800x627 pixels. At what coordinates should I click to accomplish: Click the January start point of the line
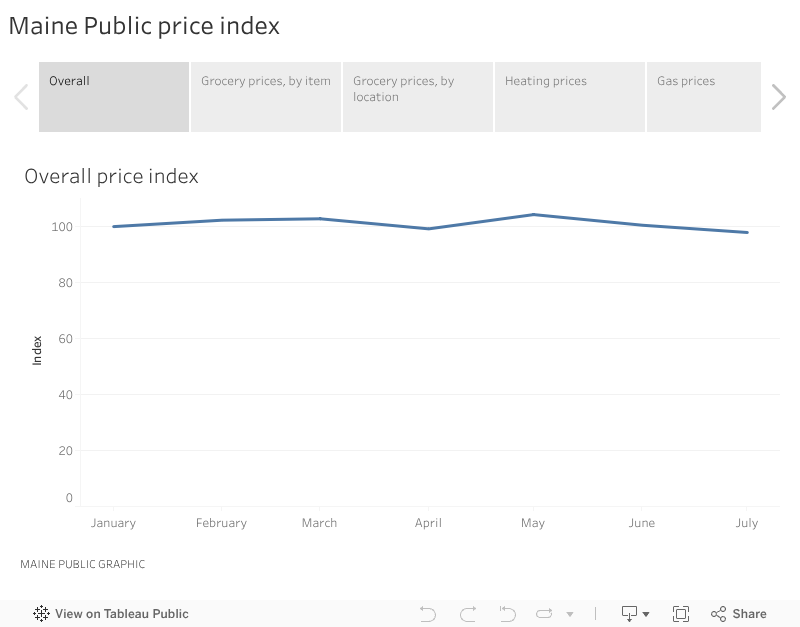[114, 226]
